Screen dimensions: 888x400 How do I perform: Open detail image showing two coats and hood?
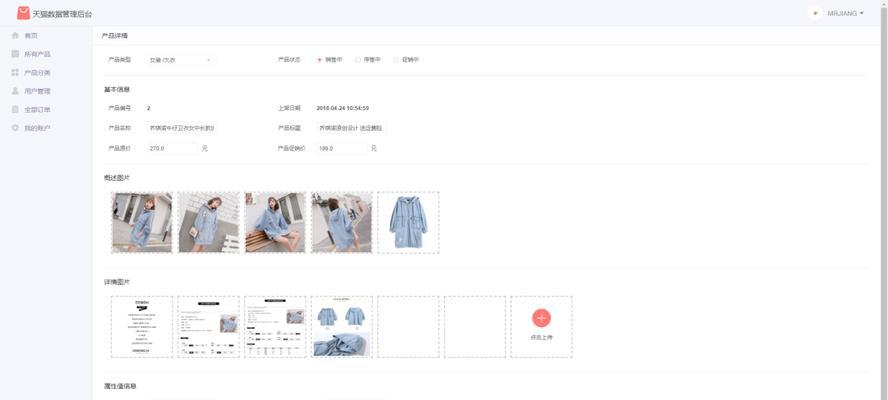(341, 327)
